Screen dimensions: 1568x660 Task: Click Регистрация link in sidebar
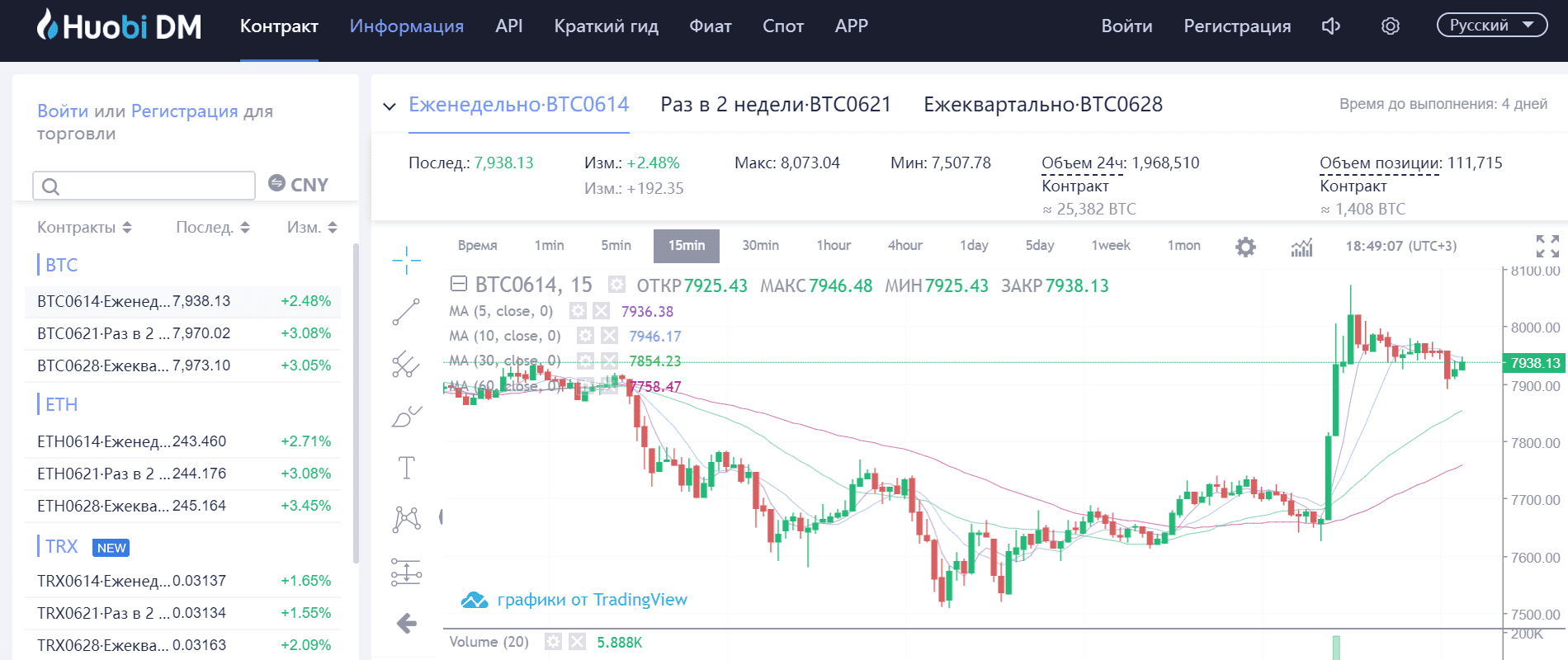point(185,111)
